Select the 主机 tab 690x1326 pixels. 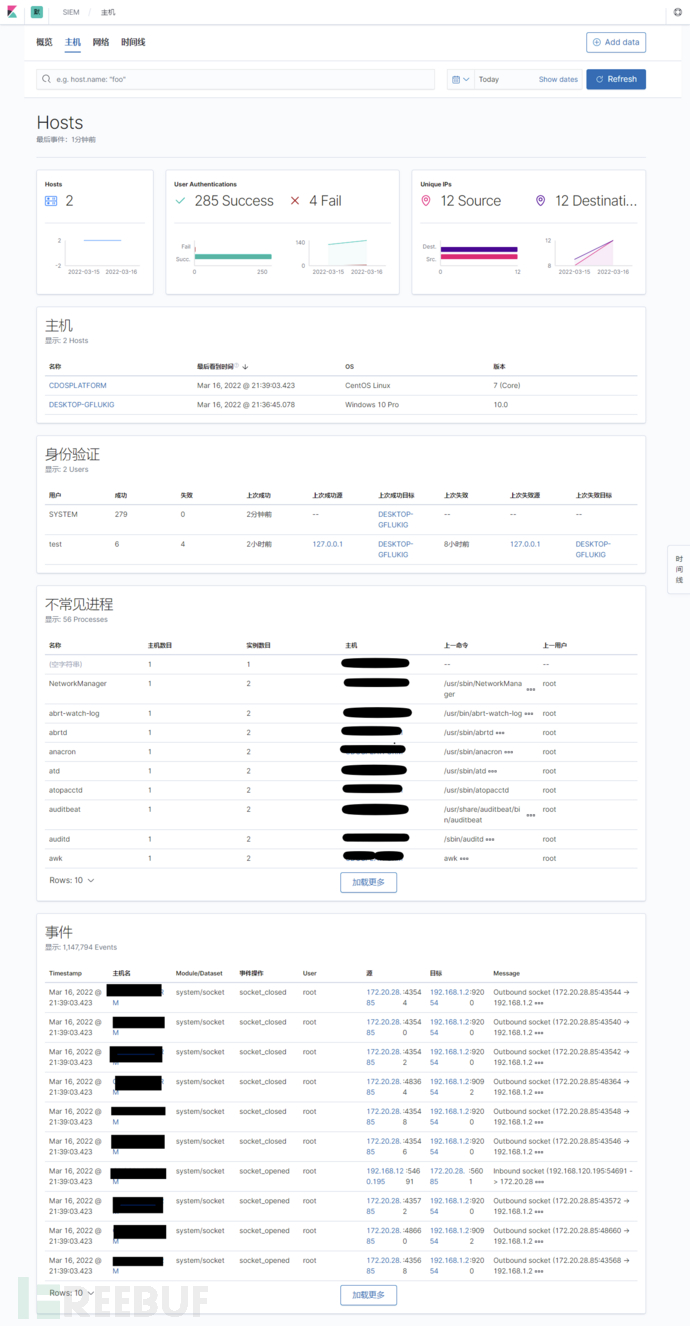click(73, 42)
